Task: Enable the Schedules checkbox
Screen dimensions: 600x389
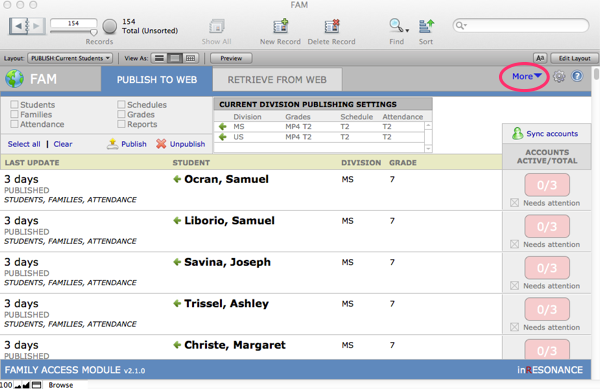Action: (121, 104)
